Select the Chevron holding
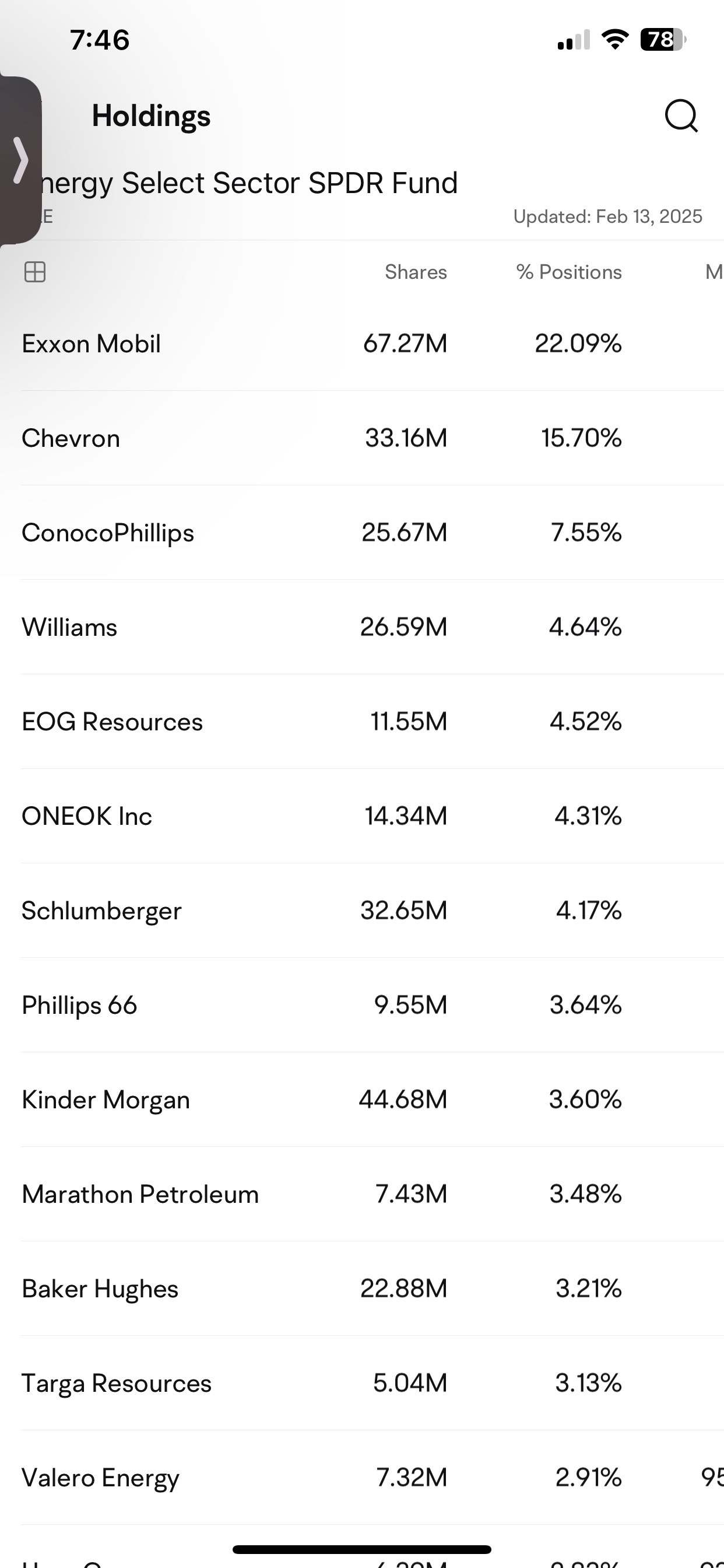724x1568 pixels. click(372, 438)
